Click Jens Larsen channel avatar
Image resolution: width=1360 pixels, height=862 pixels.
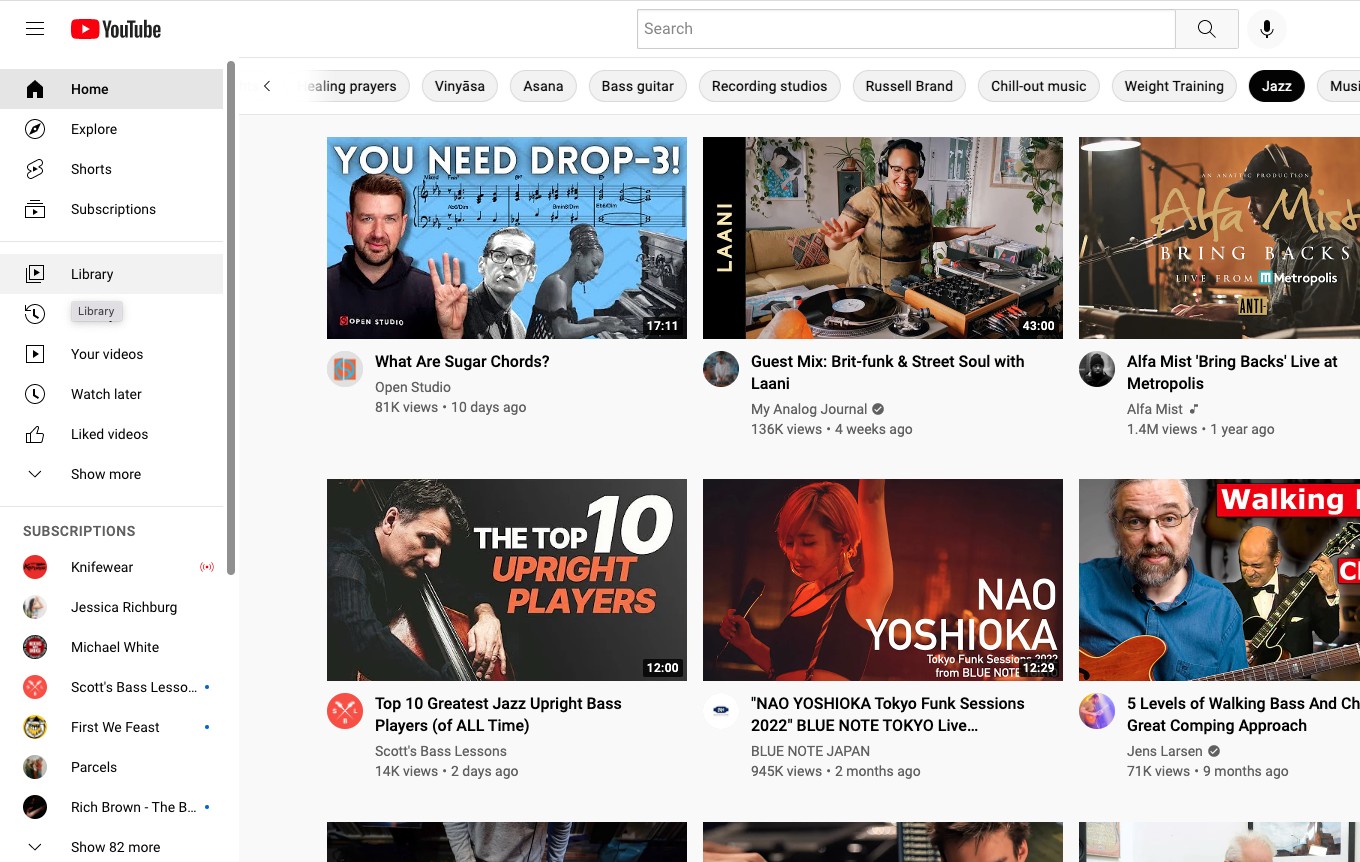pyautogui.click(x=1097, y=711)
